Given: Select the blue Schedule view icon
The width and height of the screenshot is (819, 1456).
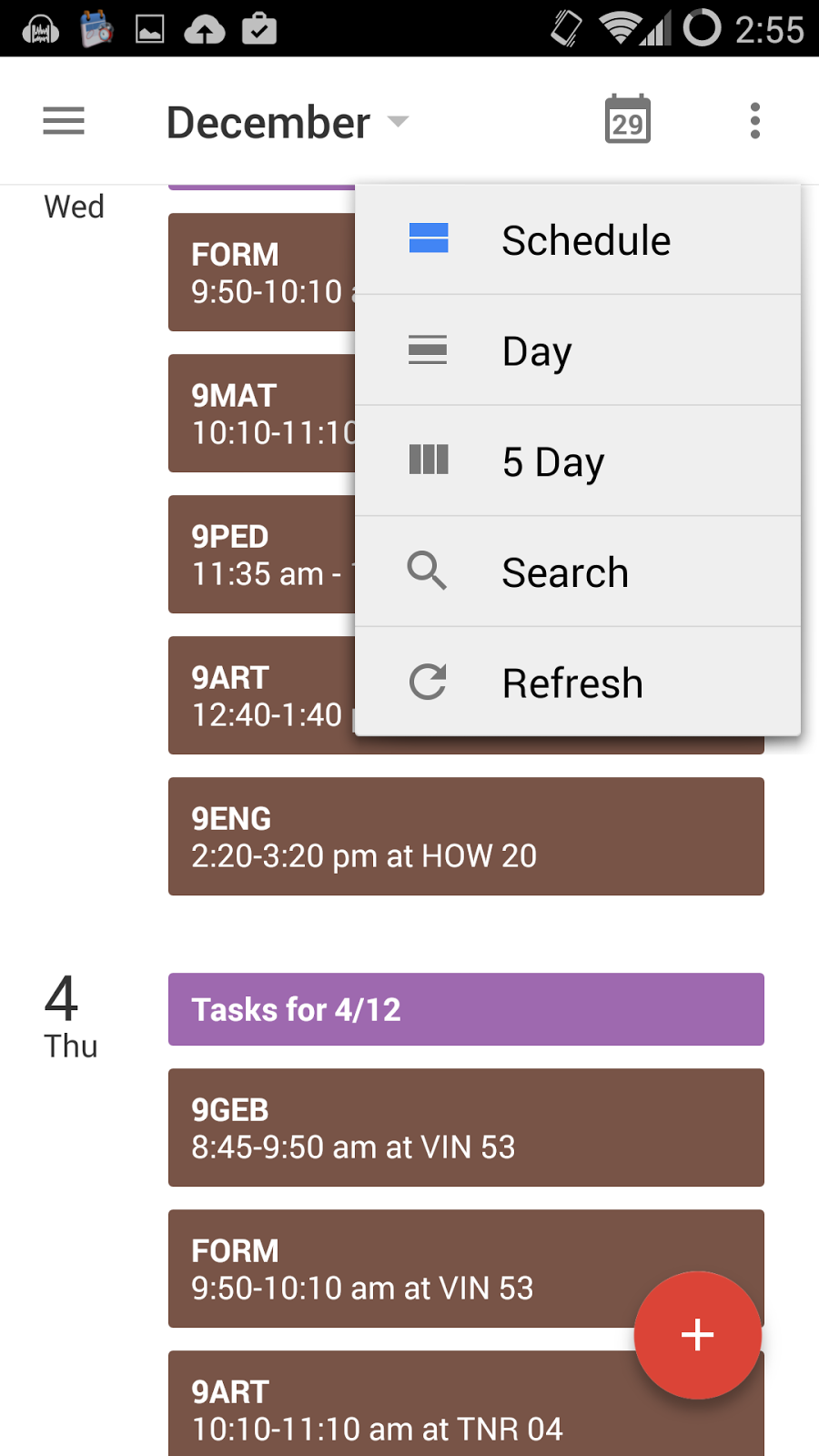Looking at the screenshot, I should tap(429, 238).
